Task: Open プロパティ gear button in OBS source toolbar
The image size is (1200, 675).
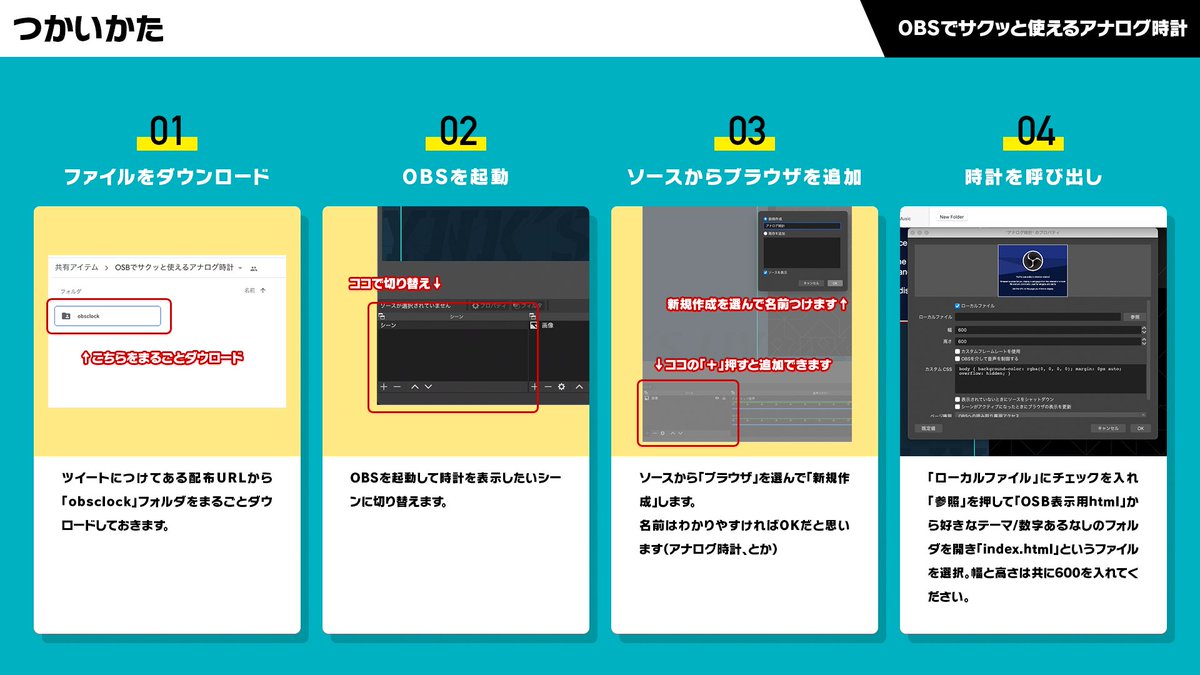Action: point(489,306)
